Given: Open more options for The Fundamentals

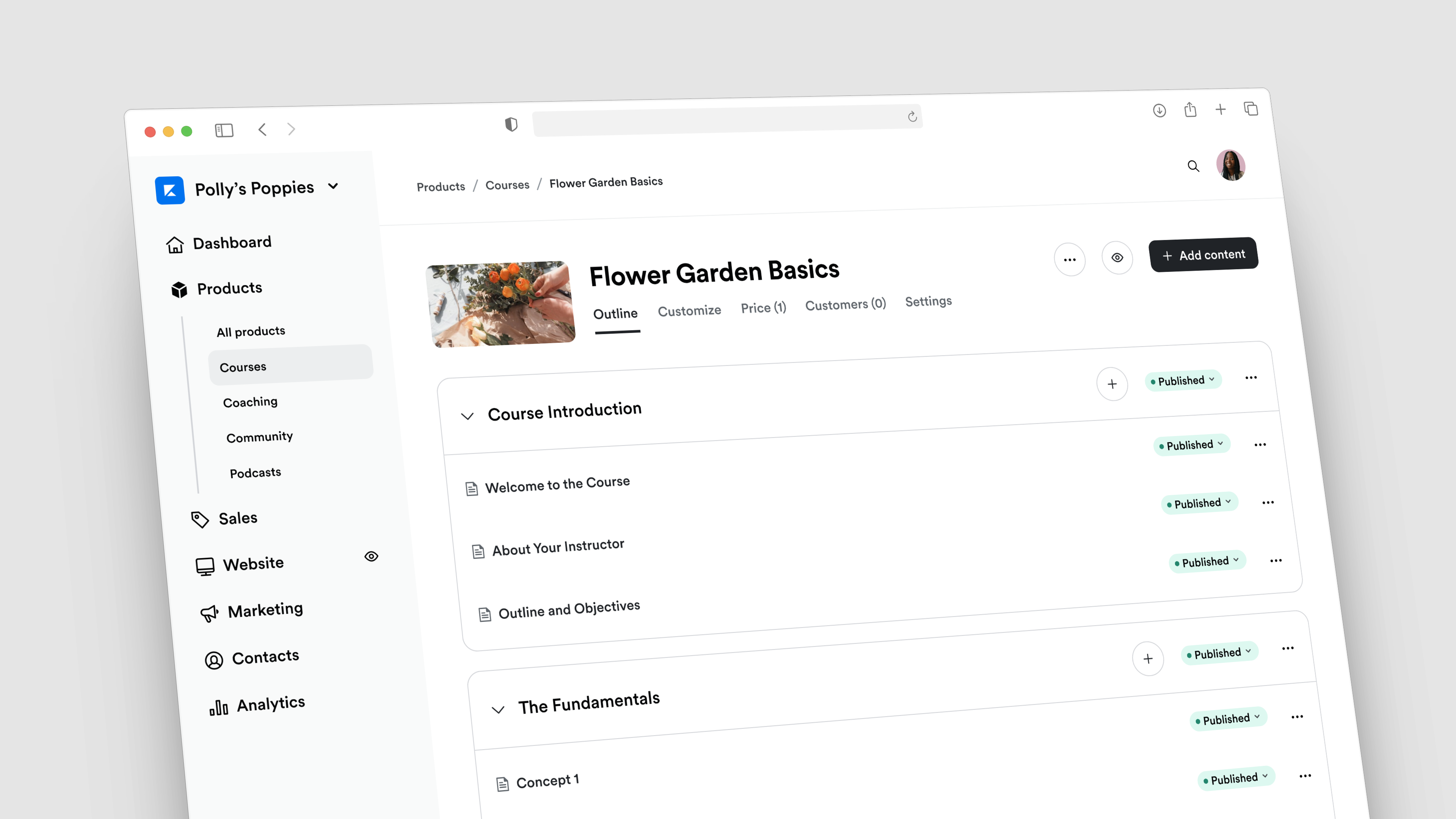Looking at the screenshot, I should coord(1288,648).
